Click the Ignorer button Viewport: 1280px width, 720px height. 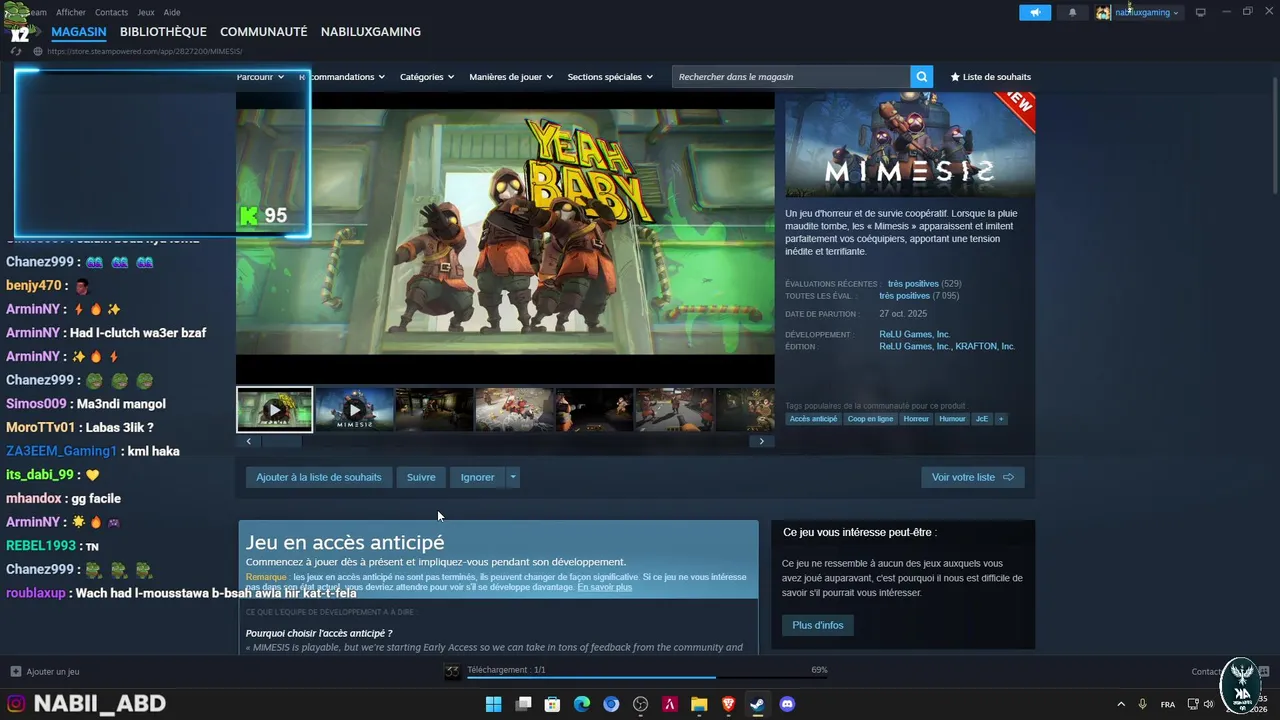click(x=477, y=477)
